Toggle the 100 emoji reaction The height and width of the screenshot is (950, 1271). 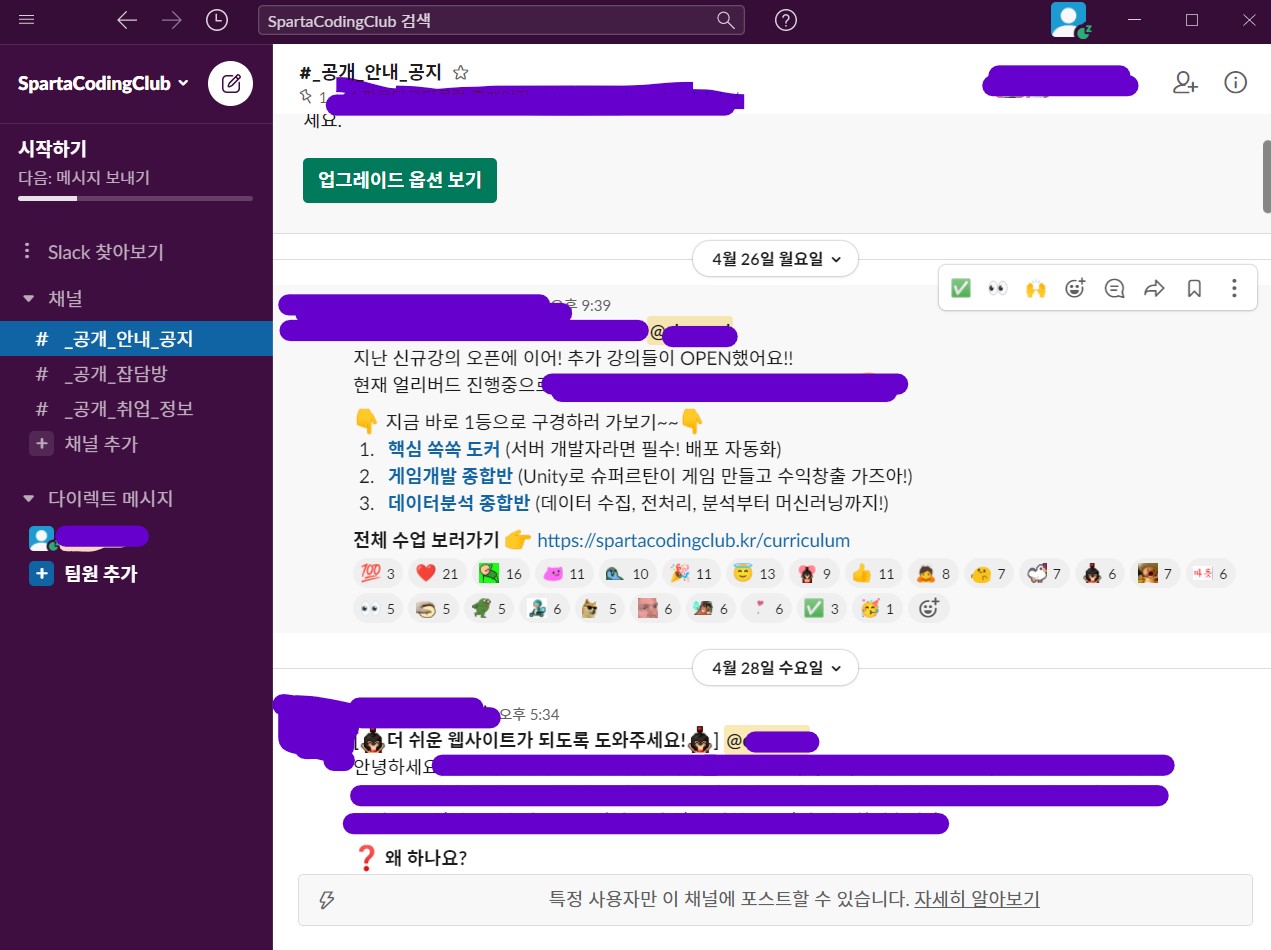379,573
